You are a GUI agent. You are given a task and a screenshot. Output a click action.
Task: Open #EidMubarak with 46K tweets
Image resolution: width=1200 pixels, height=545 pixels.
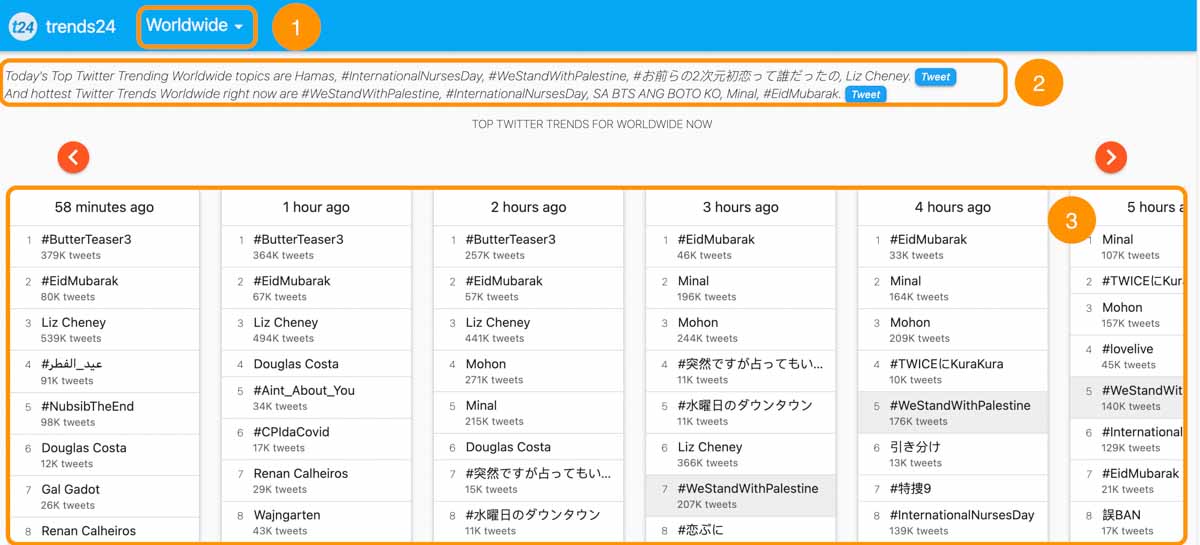coord(716,240)
